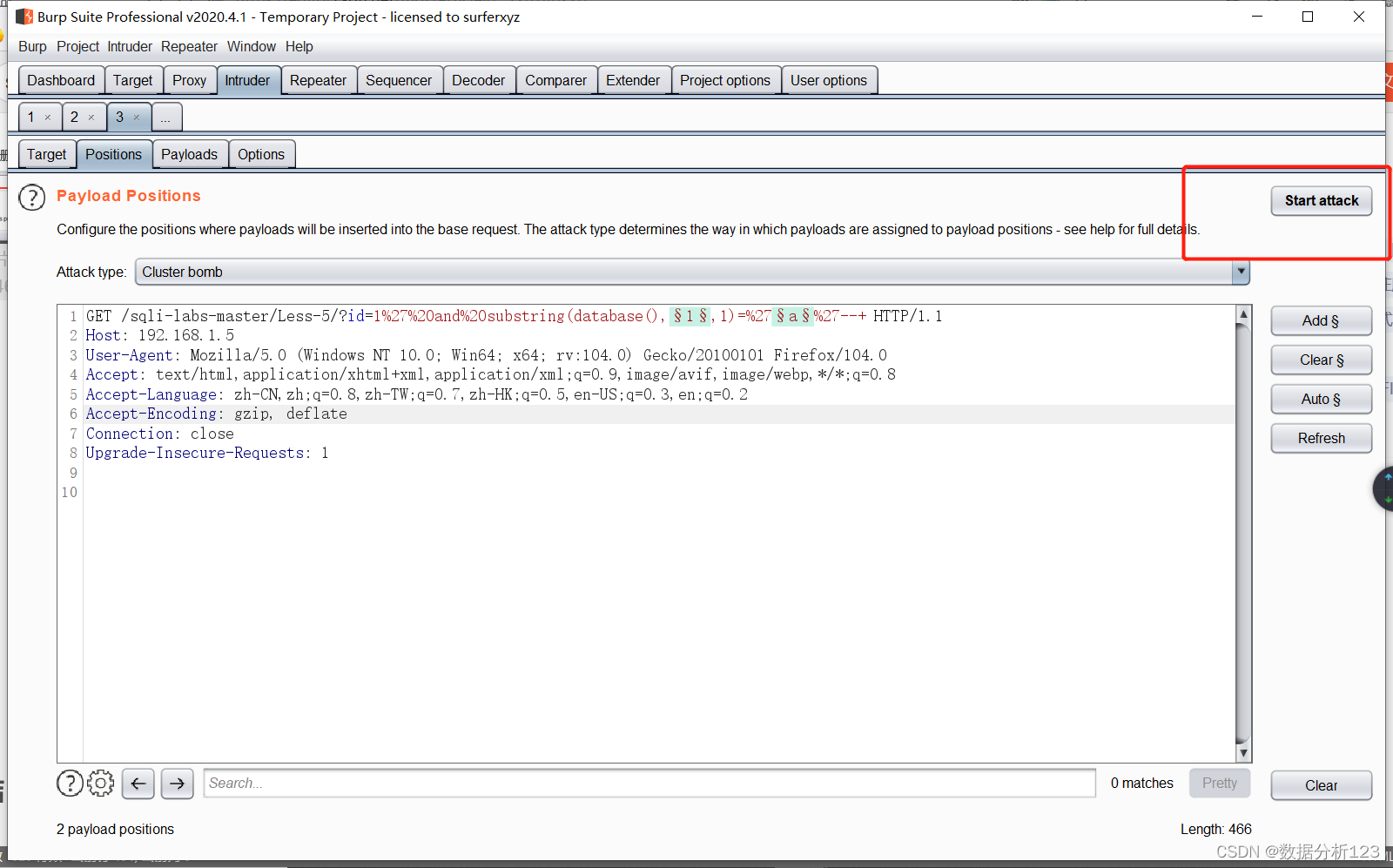Switch to the Sequencer tab
1393x868 pixels.
(x=399, y=80)
